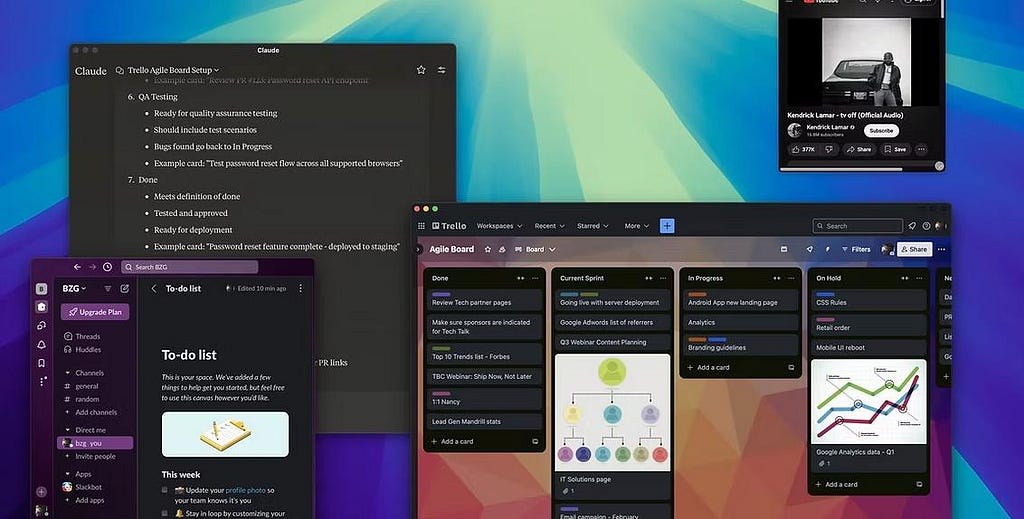Open Threads in Slack sidebar
The image size is (1024, 519).
[x=82, y=336]
